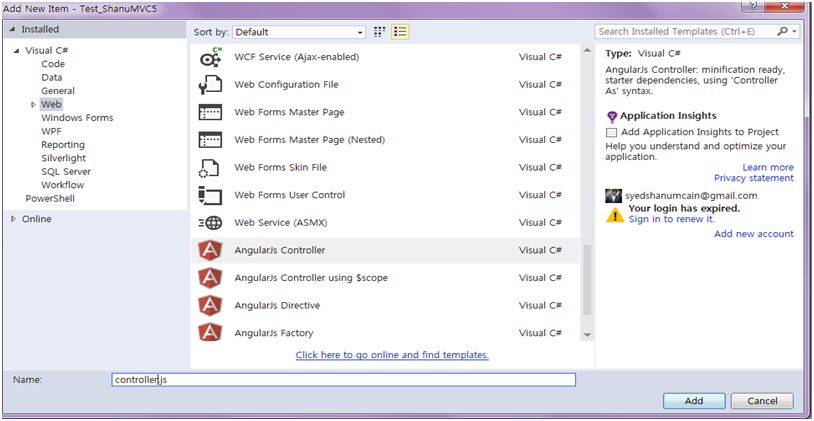Switch to list view layout
This screenshot has width=814, height=421.
pyautogui.click(x=400, y=32)
